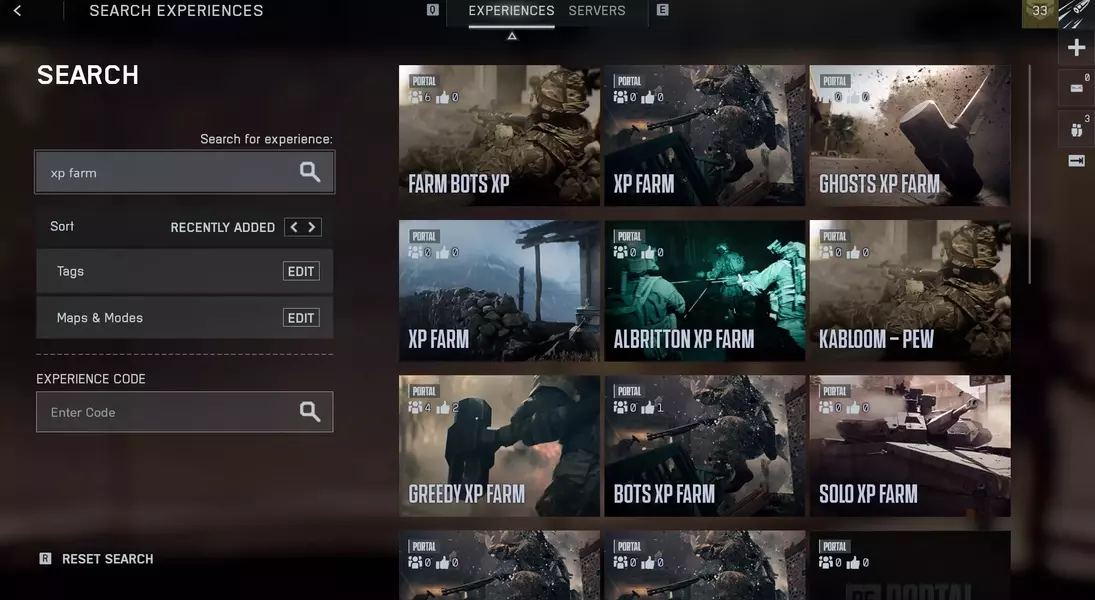Click the magnifier icon in experience search box
The height and width of the screenshot is (600, 1095).
[310, 172]
